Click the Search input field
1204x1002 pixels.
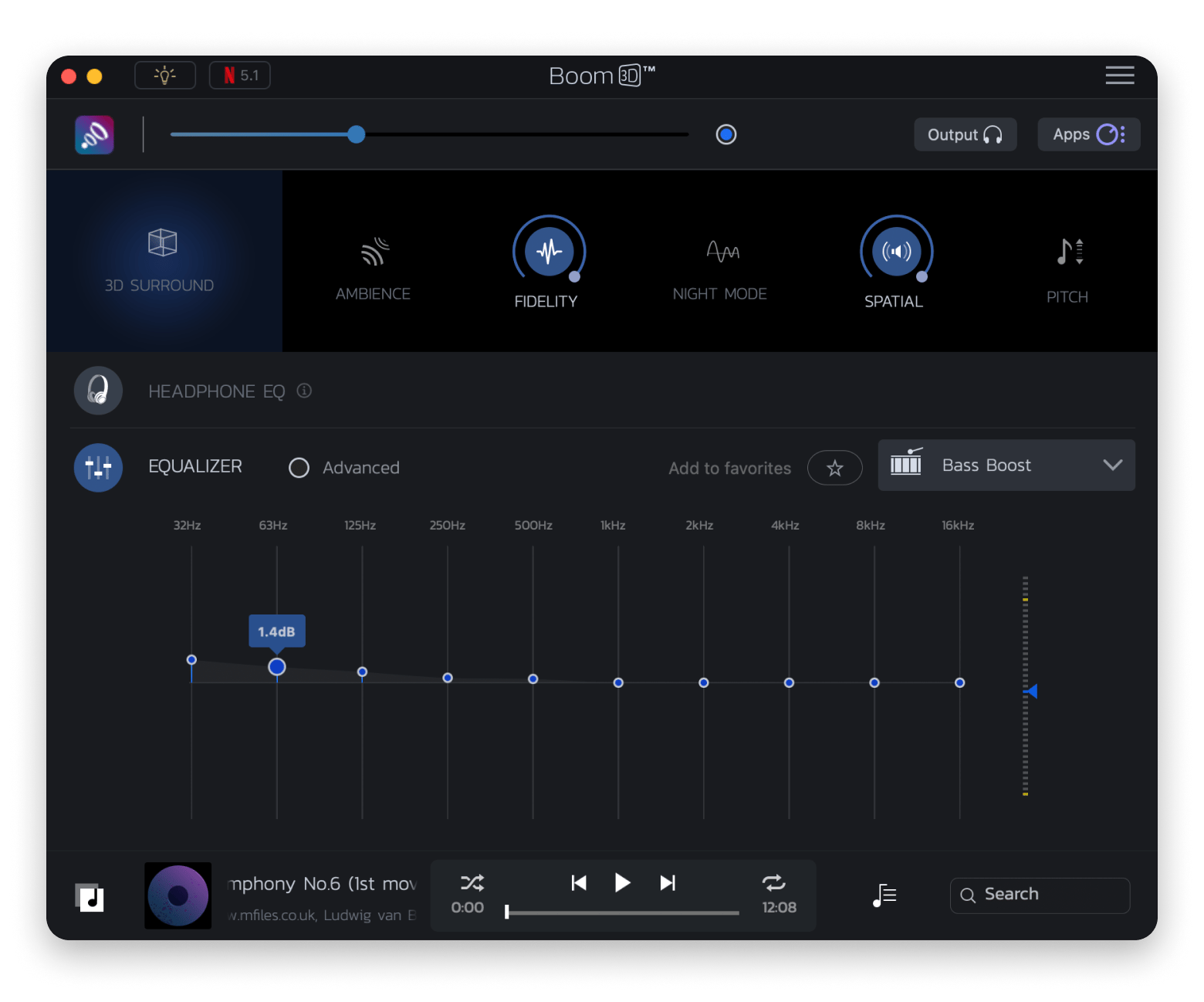(x=1040, y=895)
